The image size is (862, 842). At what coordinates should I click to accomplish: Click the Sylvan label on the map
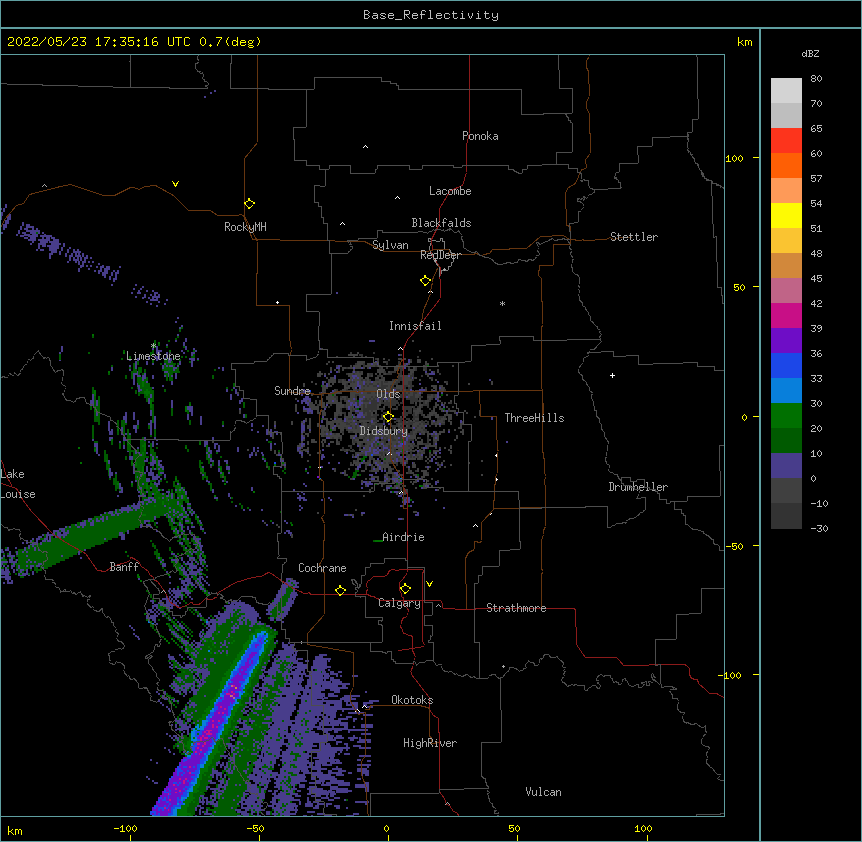[390, 245]
